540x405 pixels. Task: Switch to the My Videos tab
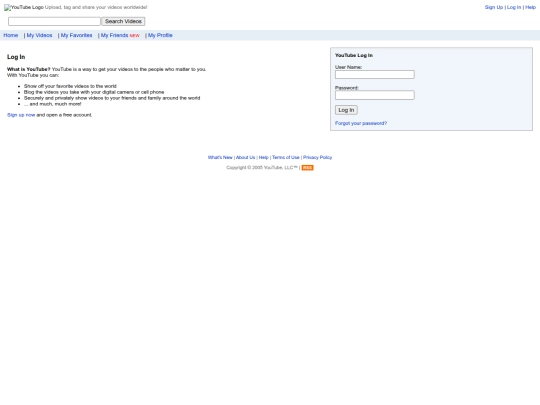click(39, 35)
